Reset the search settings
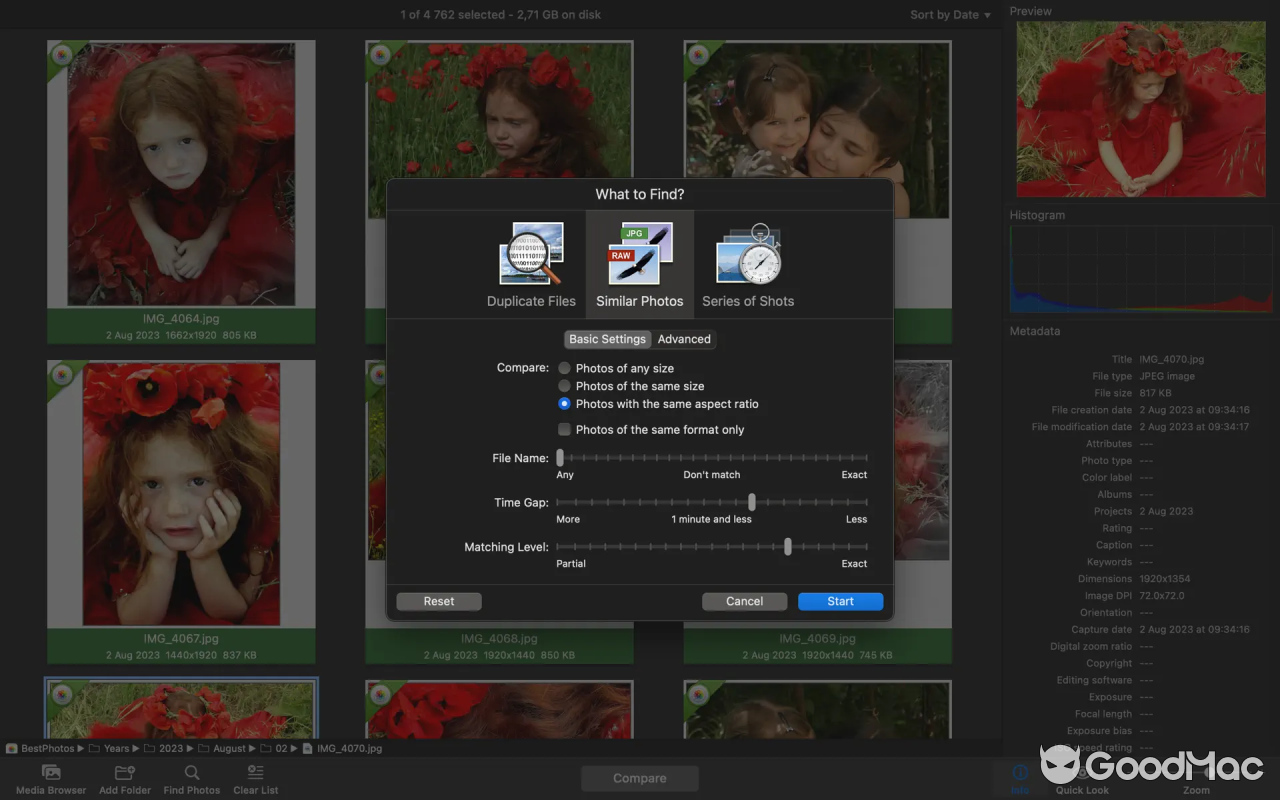This screenshot has width=1280, height=800. (x=438, y=601)
